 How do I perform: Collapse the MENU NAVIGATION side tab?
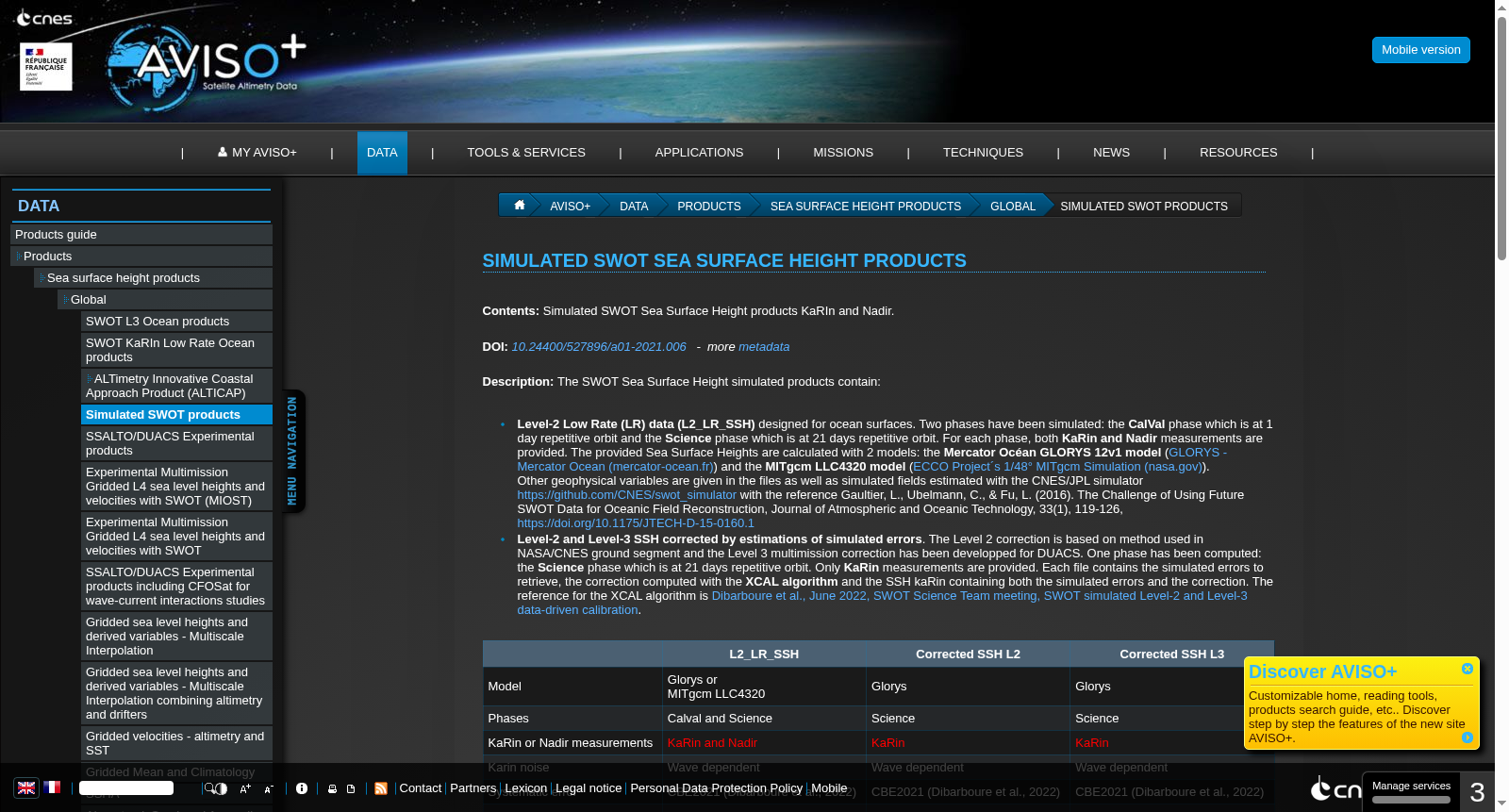293,451
